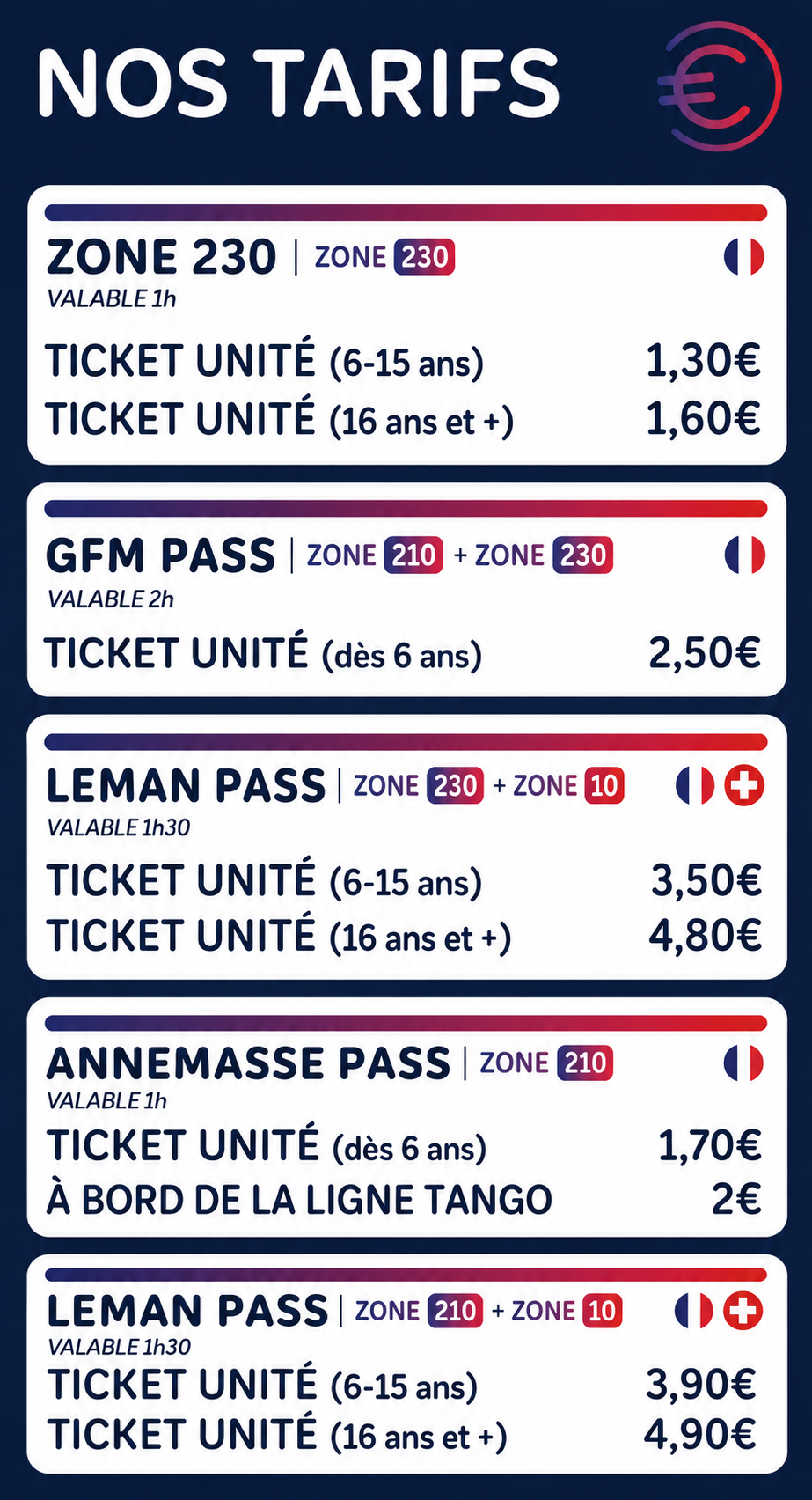Image resolution: width=812 pixels, height=1500 pixels.
Task: Click the NOS TARIFS heading
Action: tap(299, 84)
